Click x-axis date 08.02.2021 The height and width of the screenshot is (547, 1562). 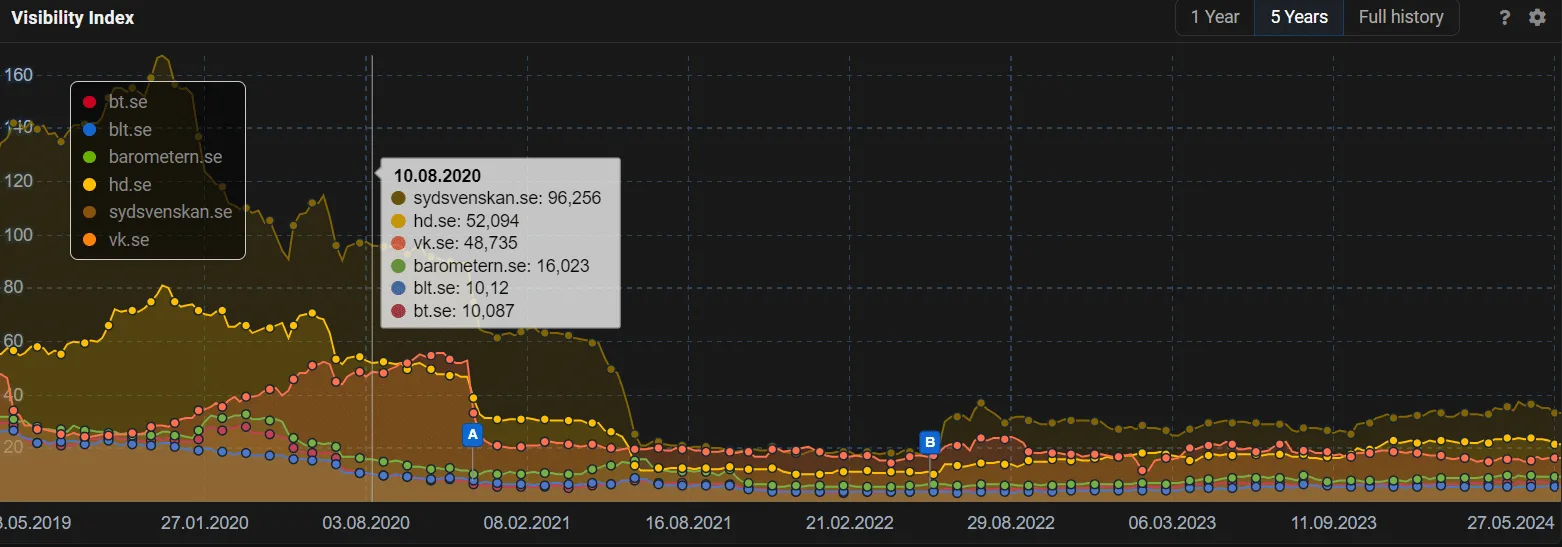point(526,523)
